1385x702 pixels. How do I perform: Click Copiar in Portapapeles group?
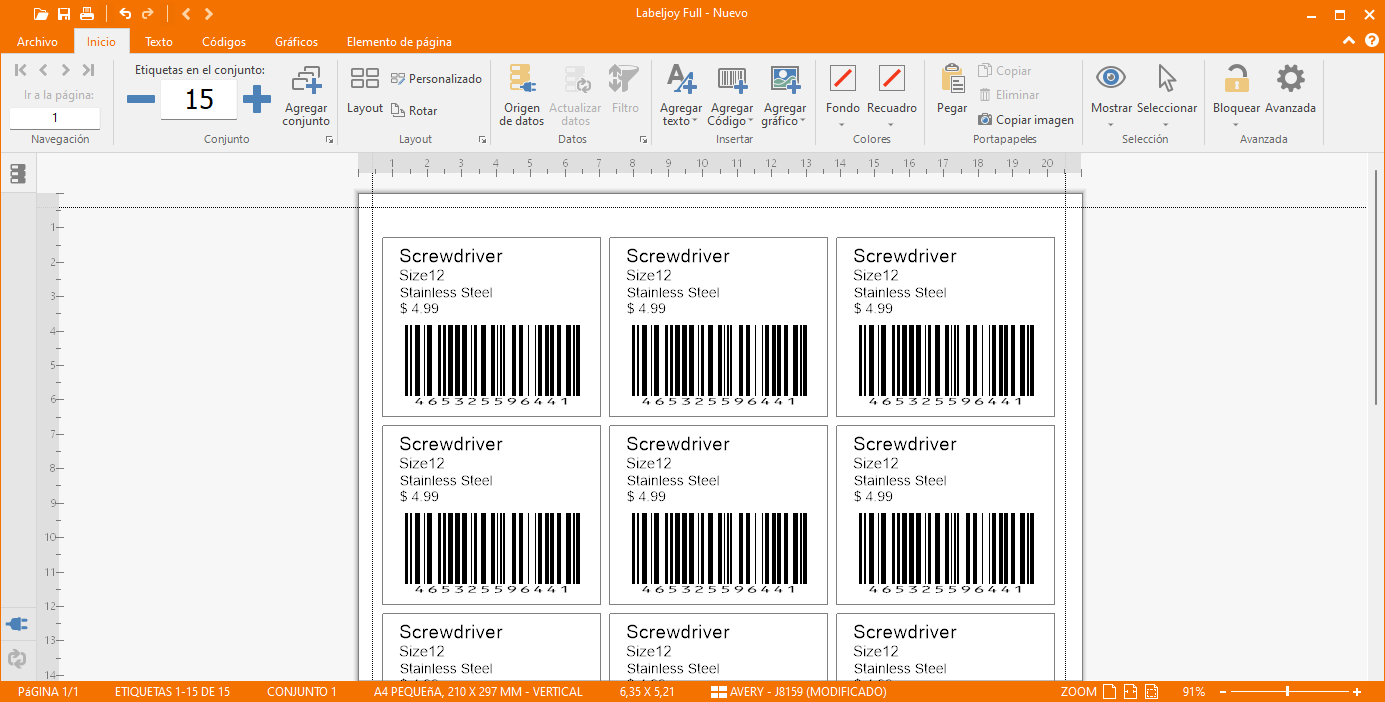[1004, 71]
